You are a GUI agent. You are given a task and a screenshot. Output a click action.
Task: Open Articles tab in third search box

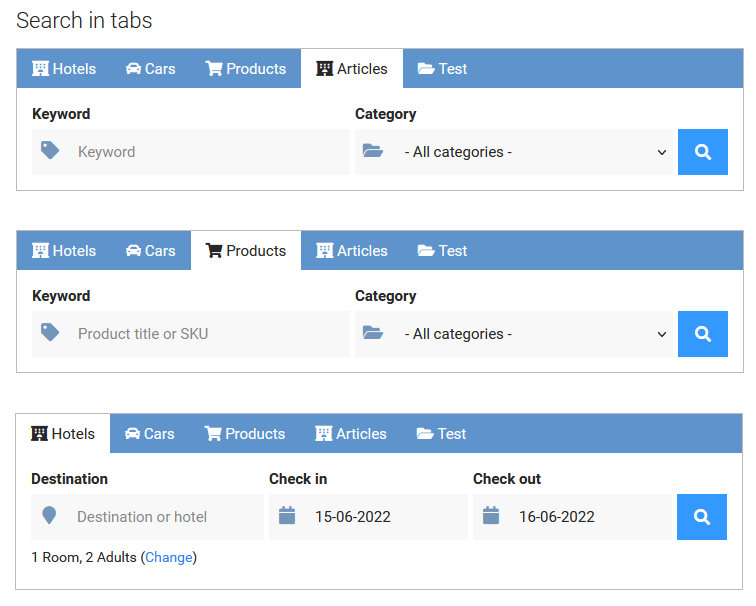tap(351, 433)
